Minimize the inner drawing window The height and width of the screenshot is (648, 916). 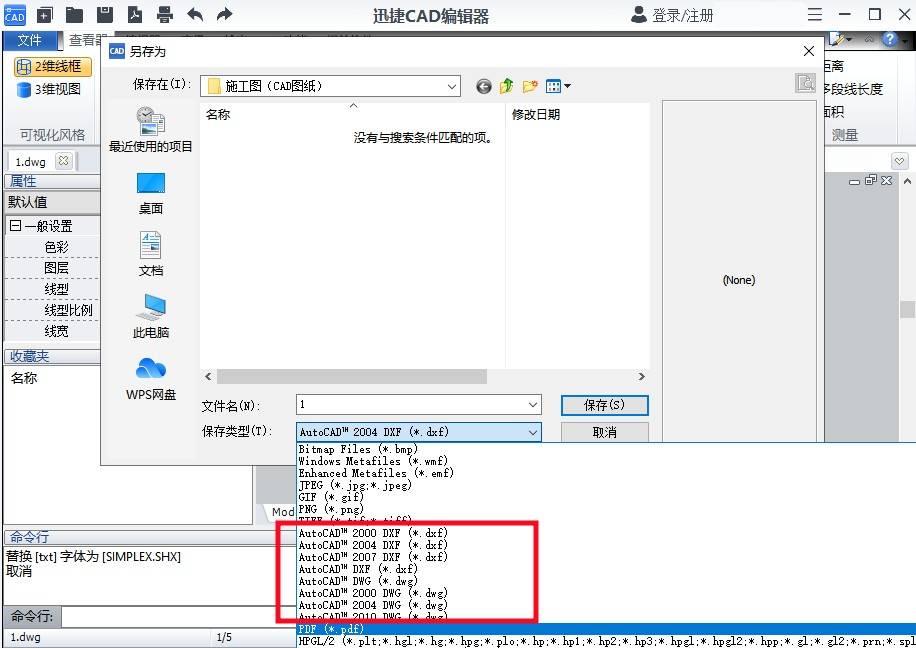coord(854,182)
